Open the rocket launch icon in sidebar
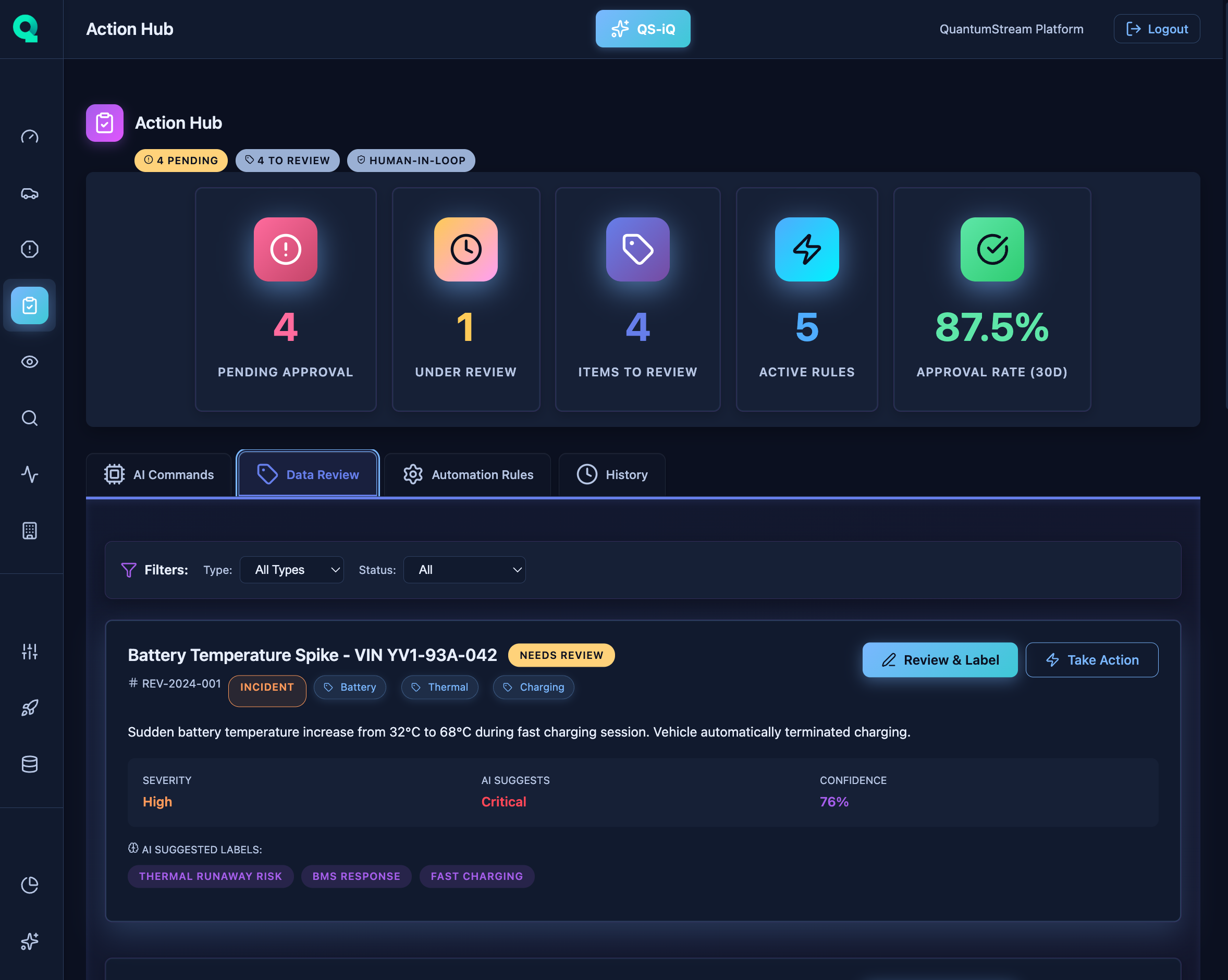This screenshot has width=1228, height=980. tap(29, 708)
